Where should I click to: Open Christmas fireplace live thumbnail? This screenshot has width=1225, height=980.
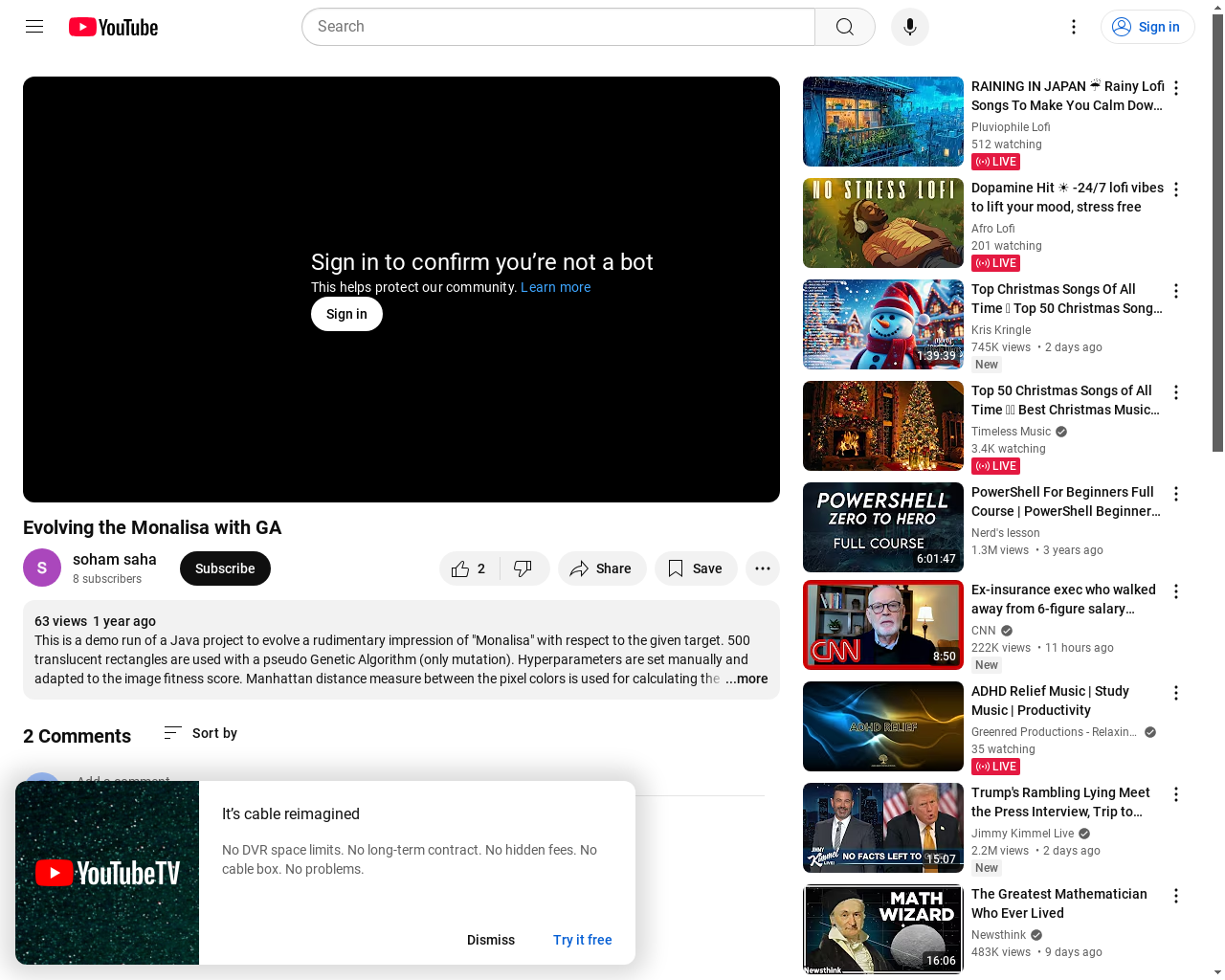click(x=883, y=426)
